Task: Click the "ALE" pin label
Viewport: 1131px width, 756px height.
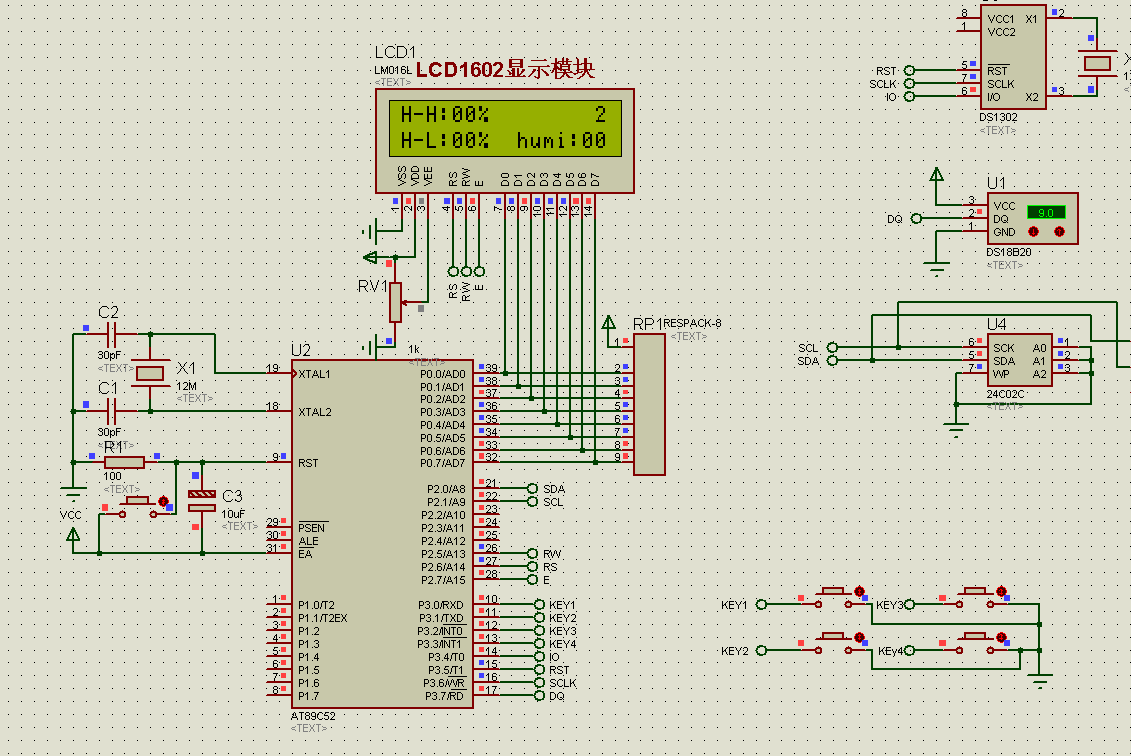Action: (309, 541)
